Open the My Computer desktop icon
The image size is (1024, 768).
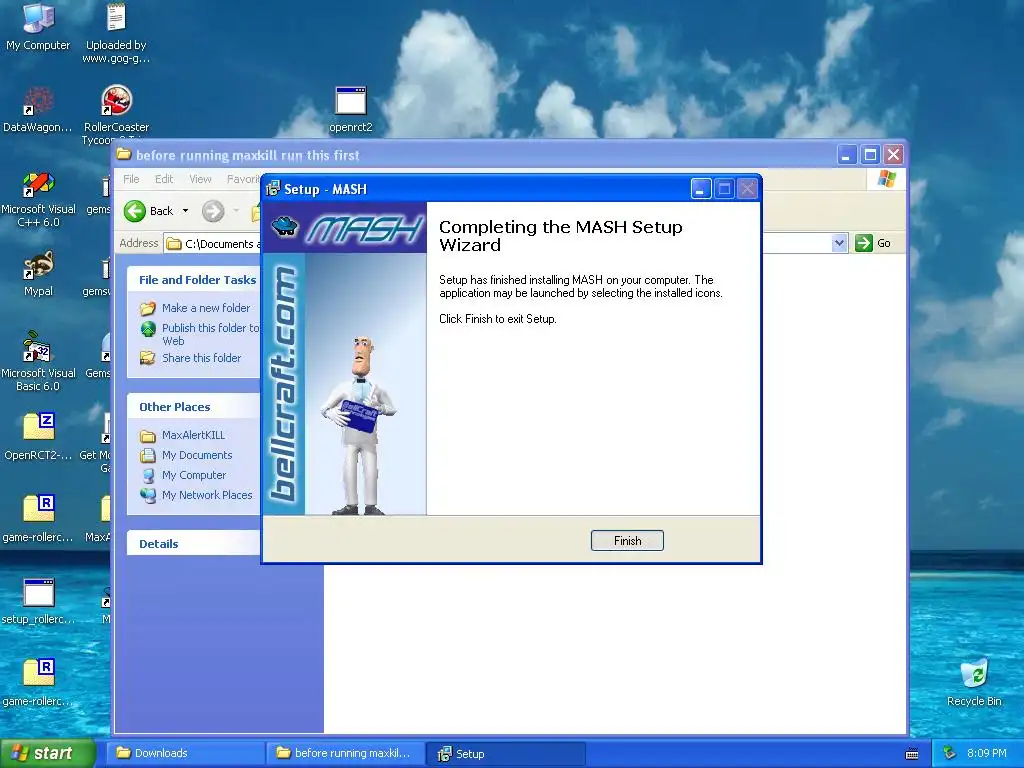pos(38,26)
